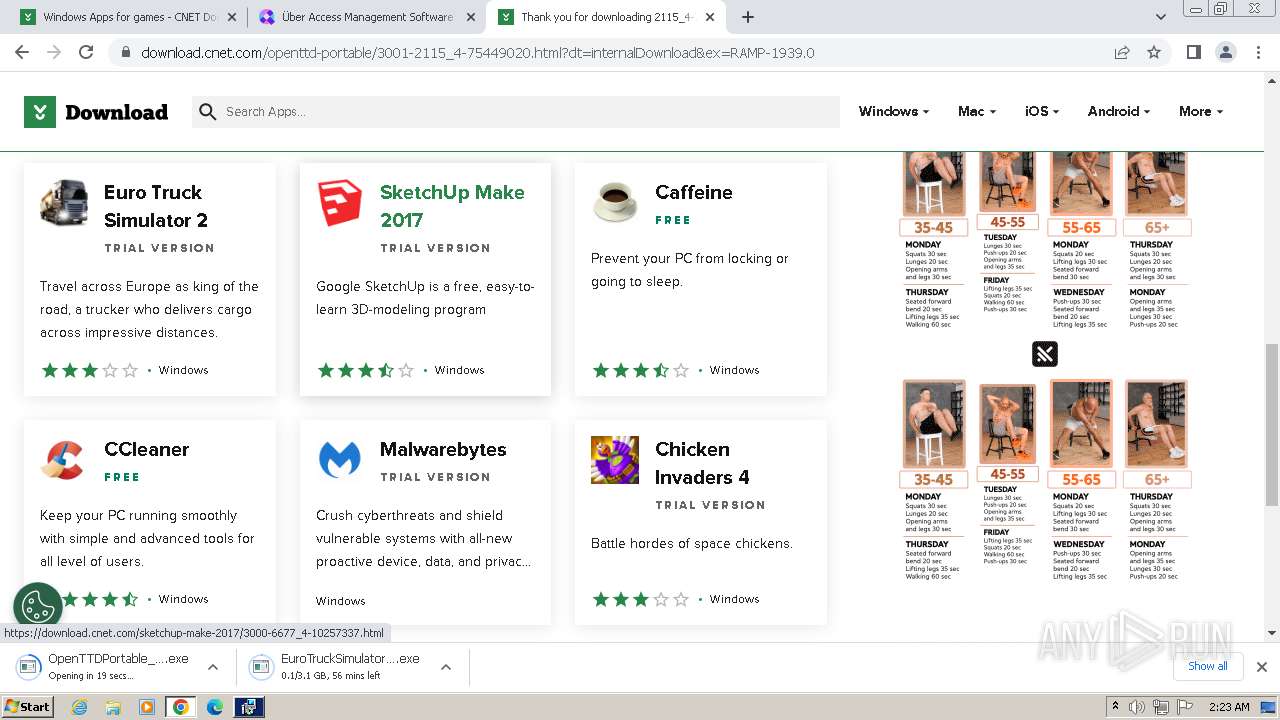Click the SketchUp Make 2017 star rating
The height and width of the screenshot is (720, 1280).
click(365, 370)
